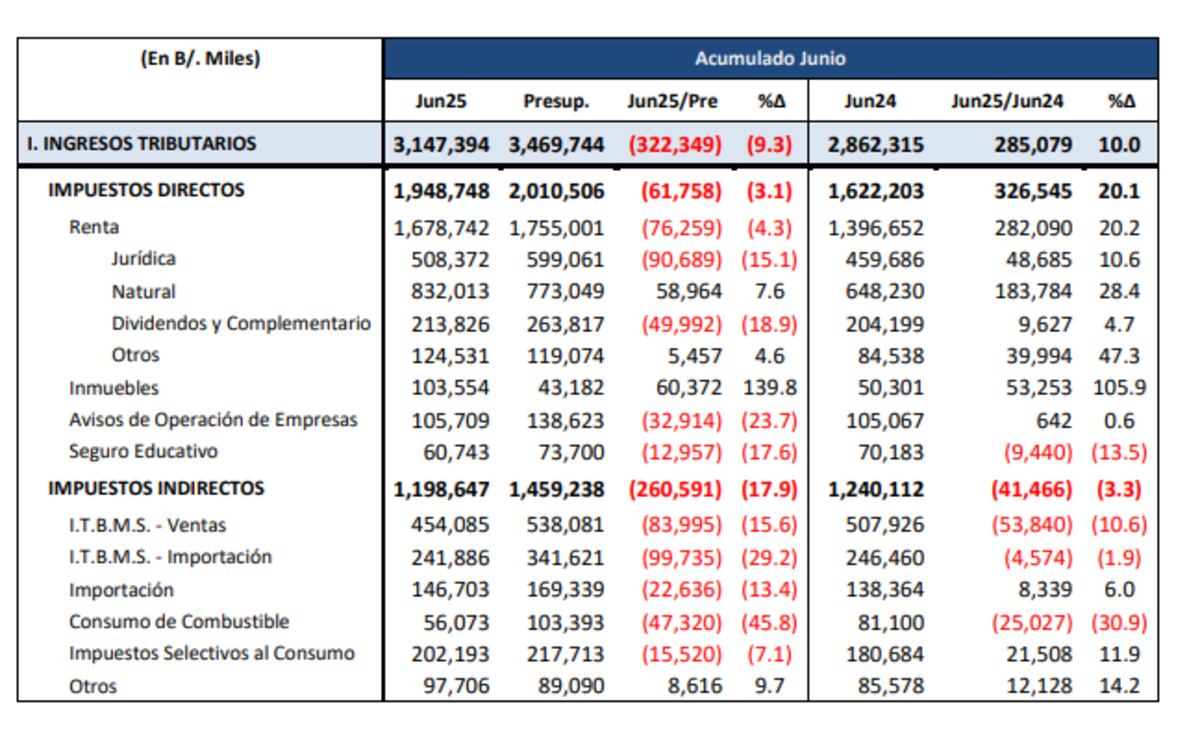Screen dimensions: 1200x730
Task: Select the "Jun25/Jun24" column header
Action: 1006,102
